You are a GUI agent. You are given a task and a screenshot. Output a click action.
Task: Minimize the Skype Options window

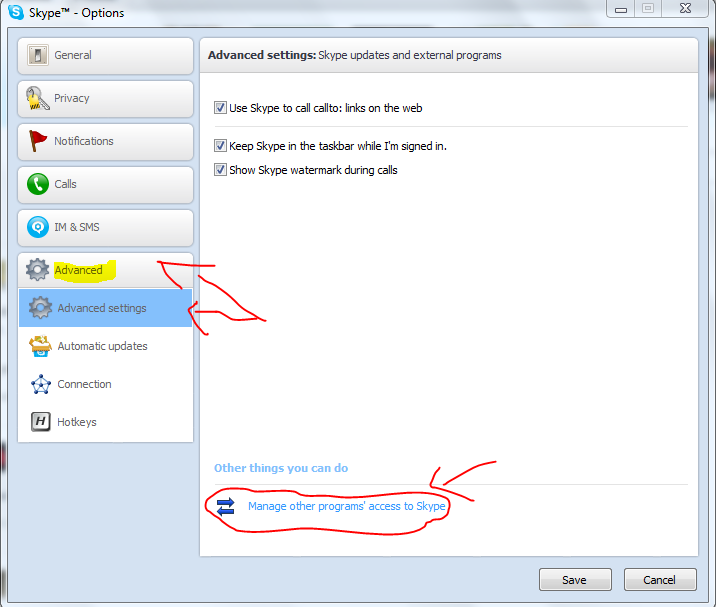point(621,9)
